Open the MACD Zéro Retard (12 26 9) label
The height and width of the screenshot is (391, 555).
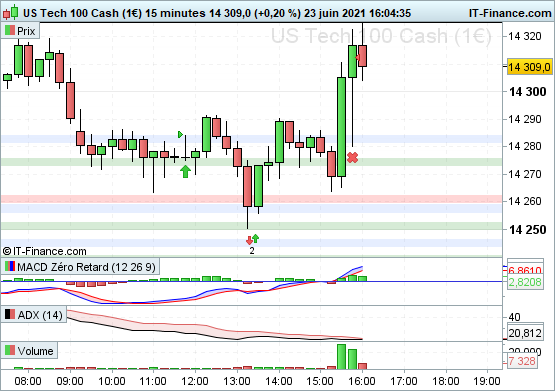[80, 267]
